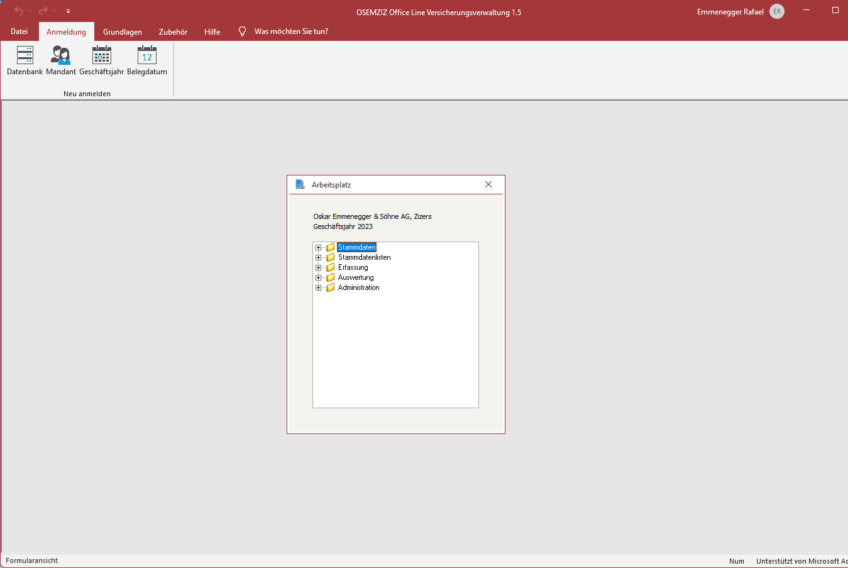Open the Hilfe ribbon tab
The image size is (848, 568).
coord(212,32)
